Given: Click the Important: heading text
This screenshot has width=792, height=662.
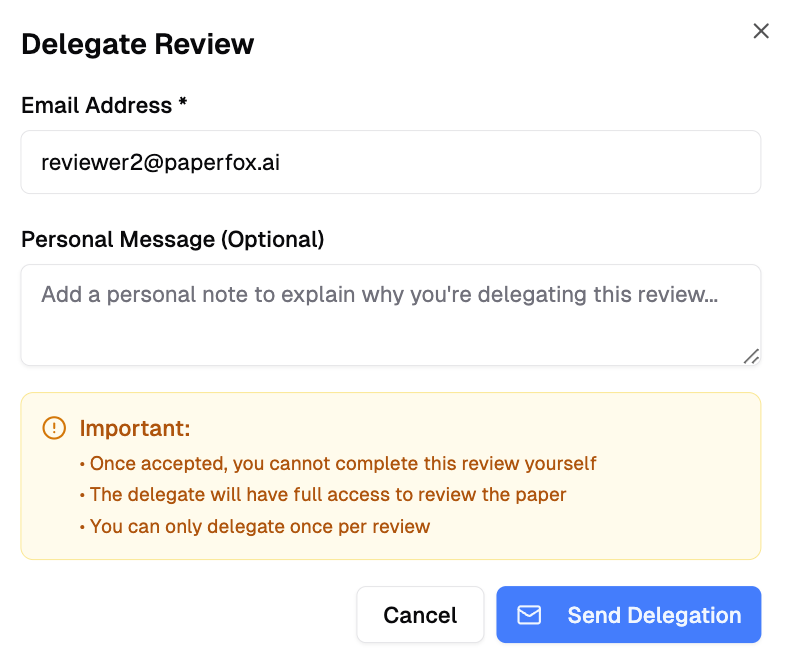Looking at the screenshot, I should [x=135, y=429].
